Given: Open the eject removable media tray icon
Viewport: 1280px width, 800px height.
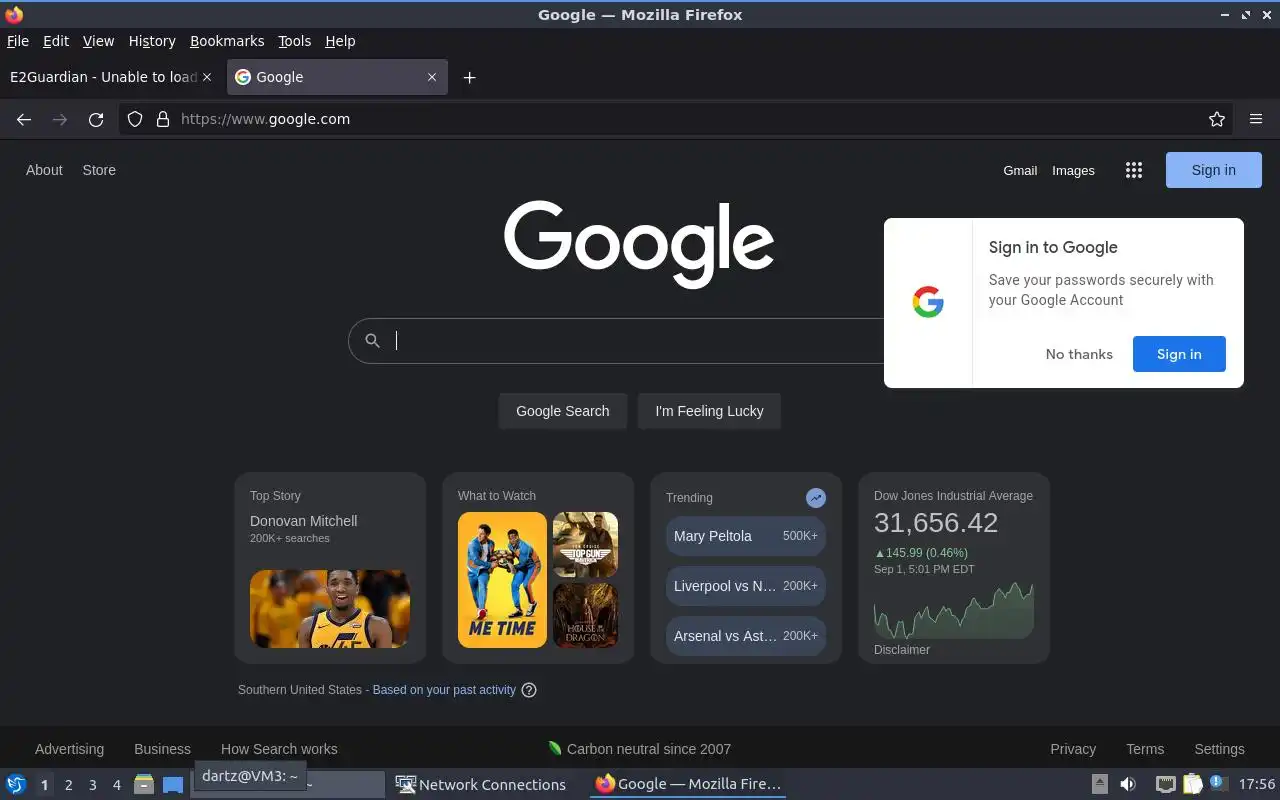Looking at the screenshot, I should [1099, 784].
